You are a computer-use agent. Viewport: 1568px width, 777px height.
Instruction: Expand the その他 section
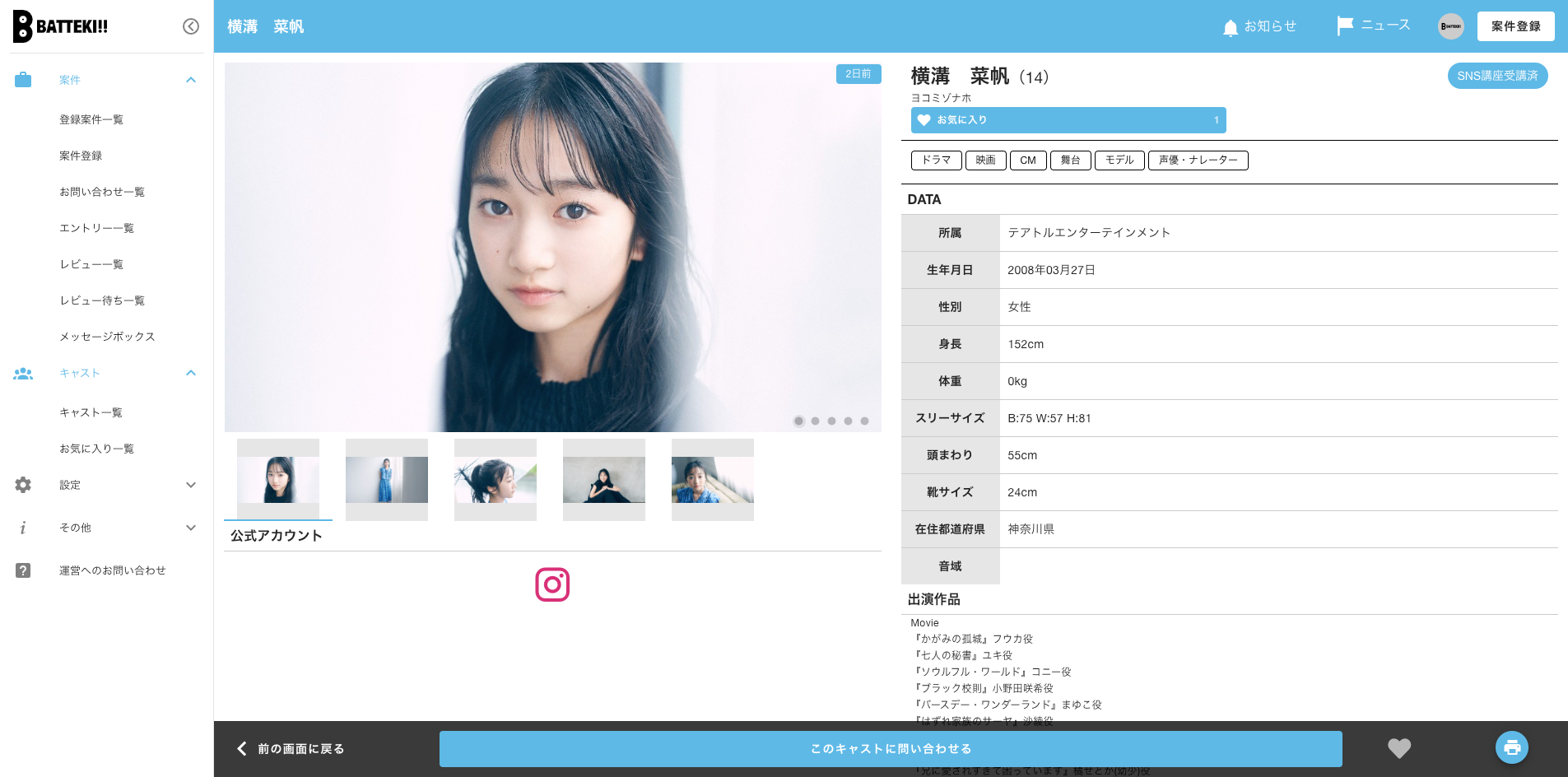[191, 528]
